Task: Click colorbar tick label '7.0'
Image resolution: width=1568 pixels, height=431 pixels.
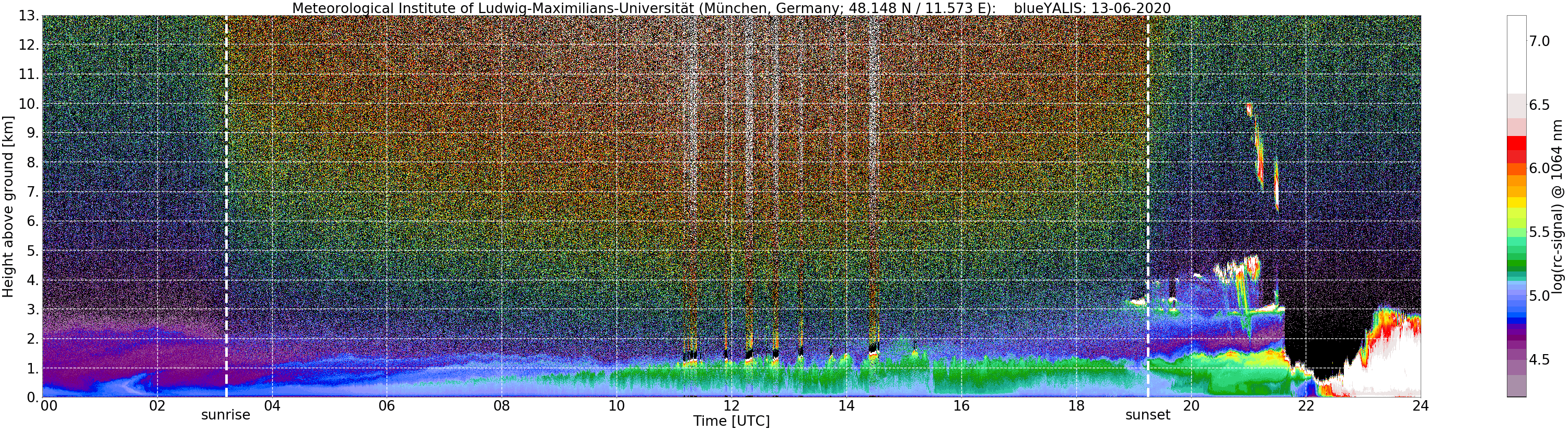Action: [x=1539, y=41]
